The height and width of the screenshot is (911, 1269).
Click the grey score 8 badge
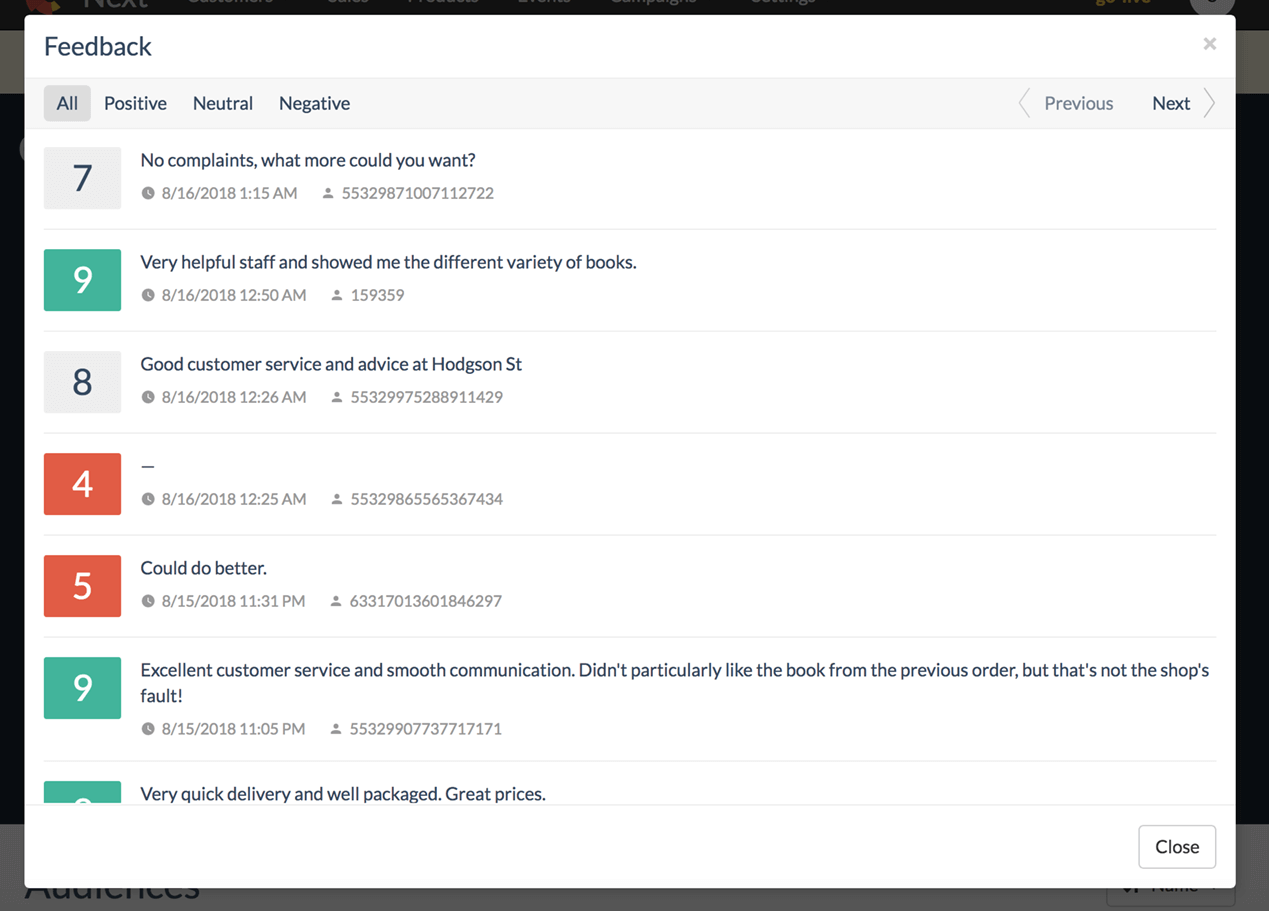click(x=82, y=382)
